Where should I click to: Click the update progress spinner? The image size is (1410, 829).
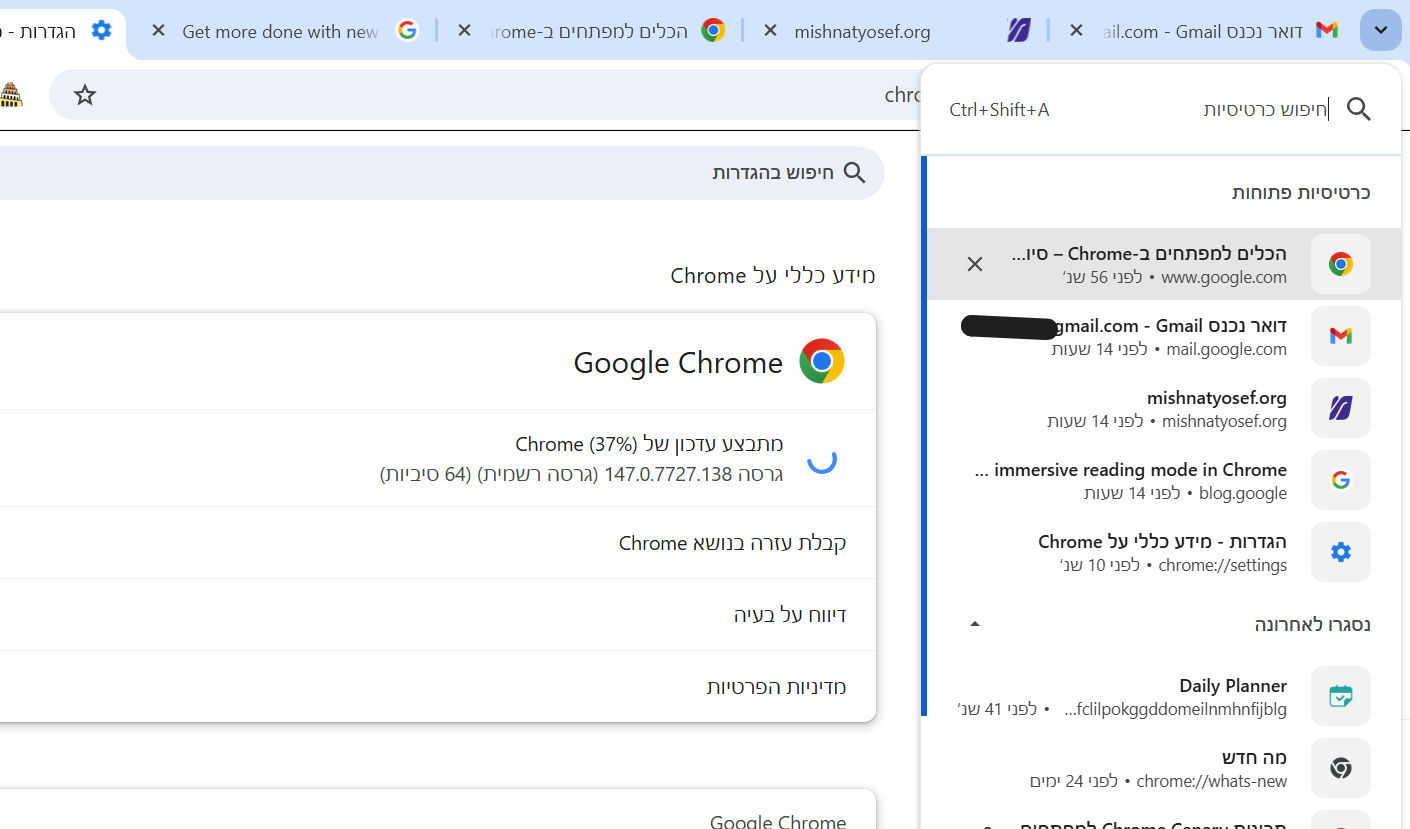pos(822,459)
